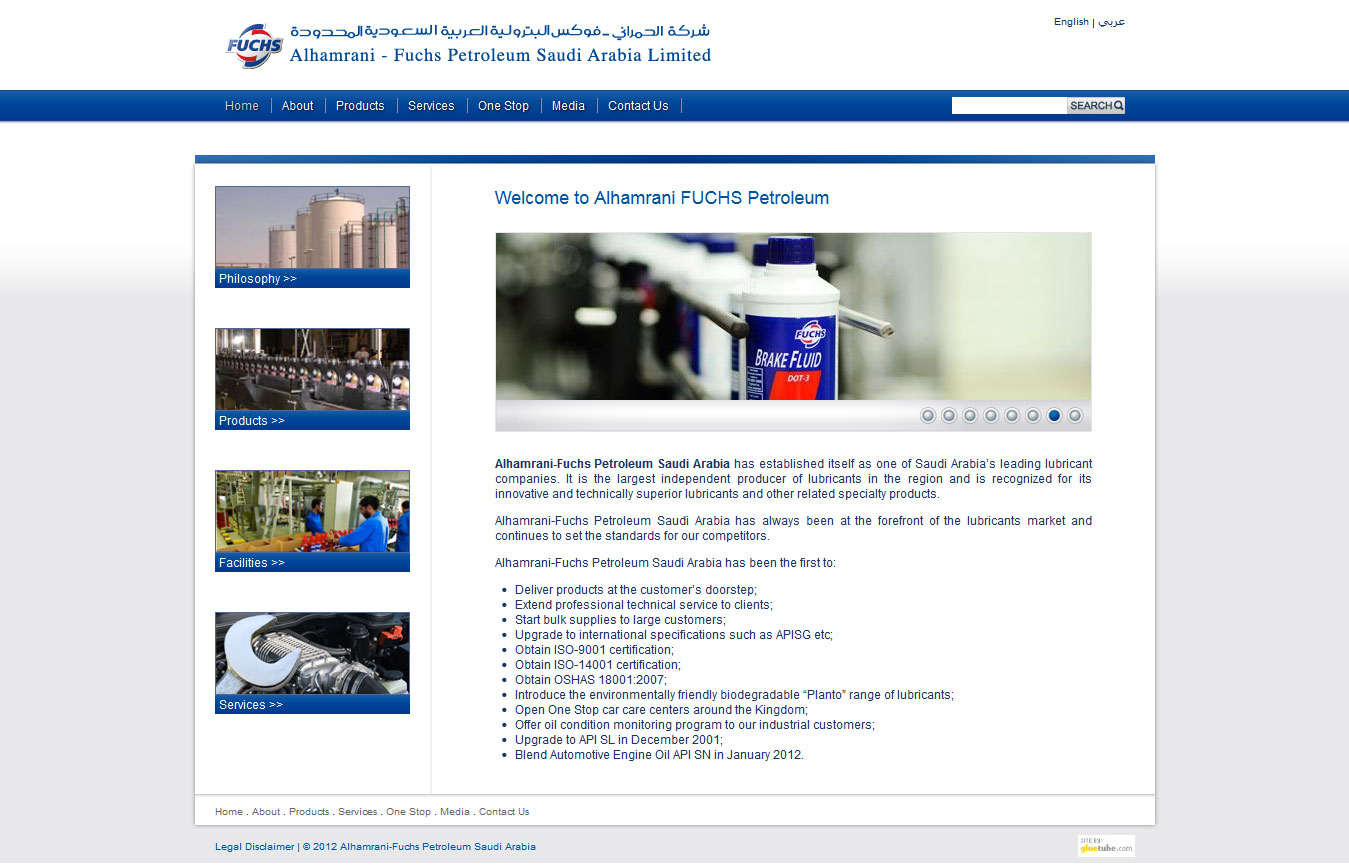1349x865 pixels.
Task: Click the bullet about international specifications APISG
Action: pos(674,635)
